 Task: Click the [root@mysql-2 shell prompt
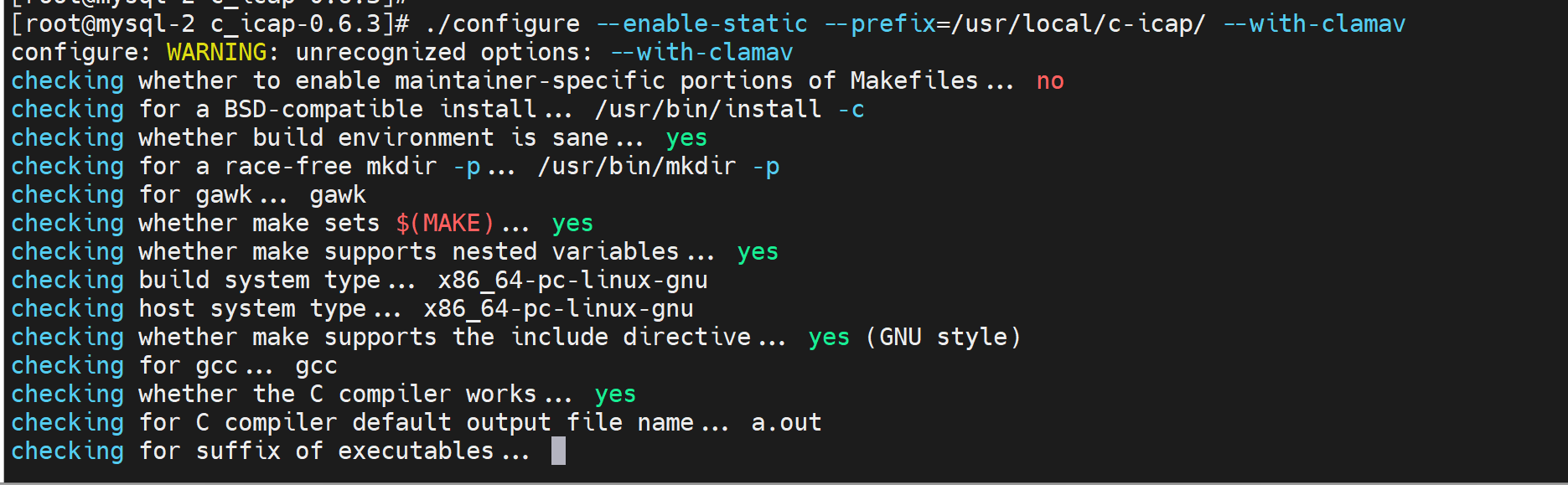tap(102, 23)
